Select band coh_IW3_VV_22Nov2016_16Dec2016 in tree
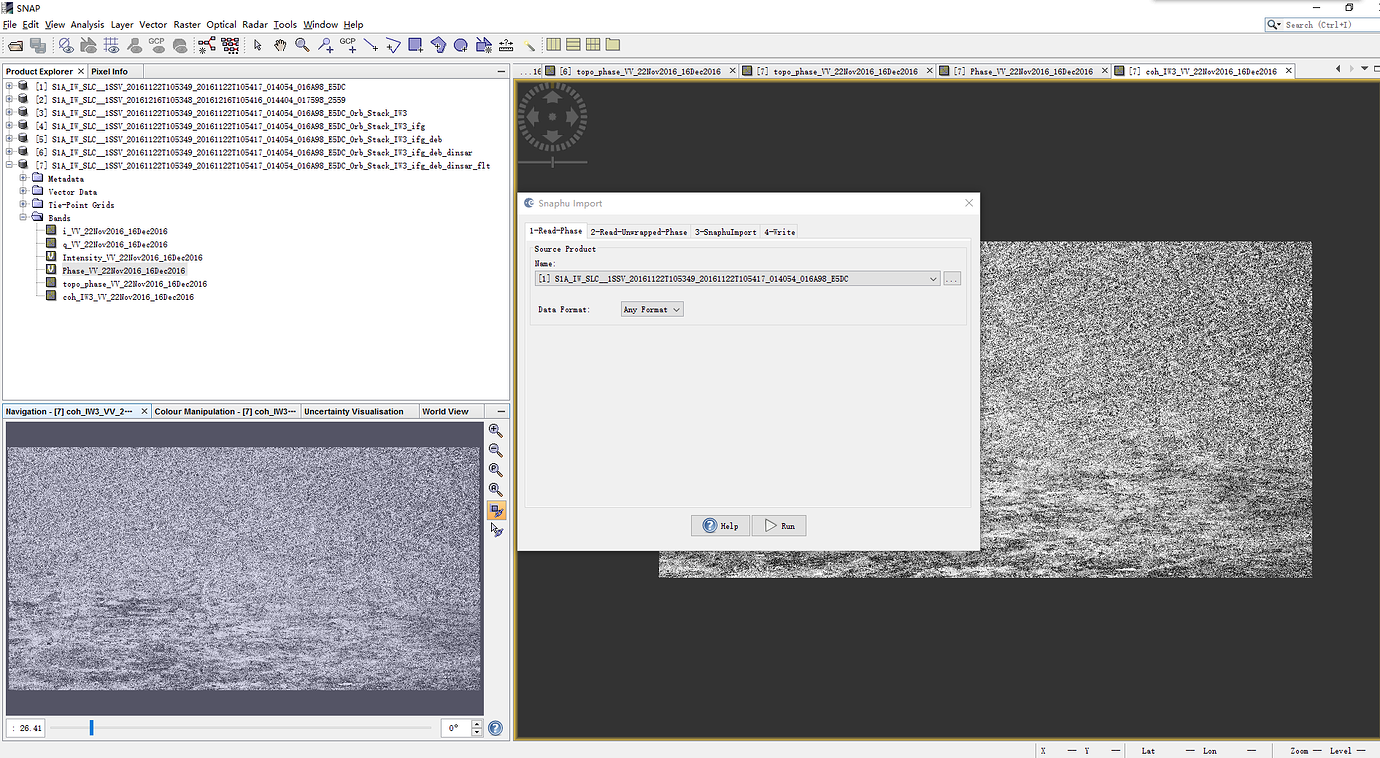The height and width of the screenshot is (758, 1380). tap(128, 297)
